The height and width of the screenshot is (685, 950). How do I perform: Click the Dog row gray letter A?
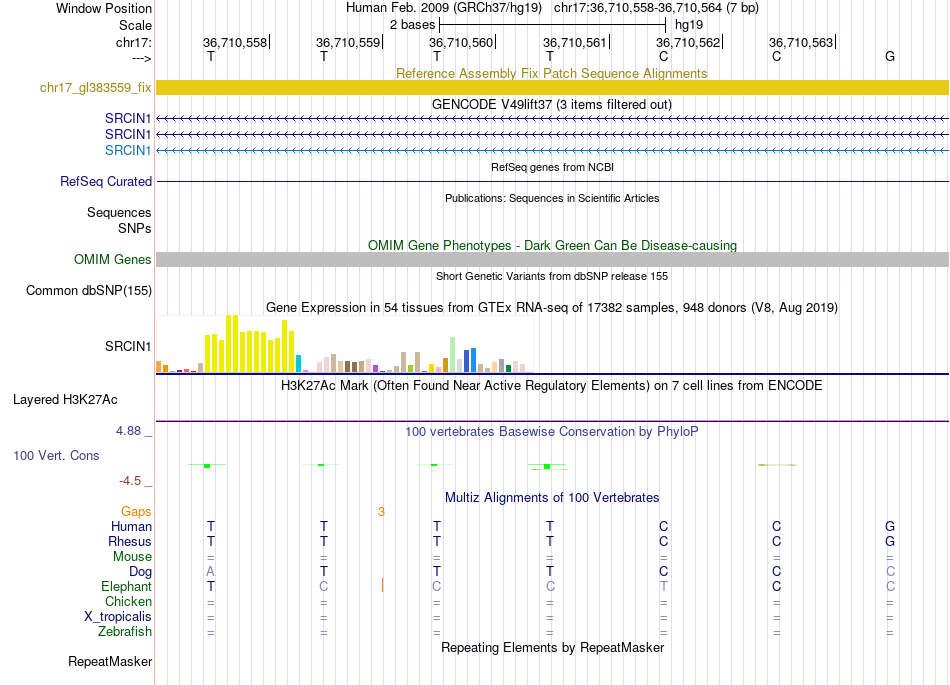pos(210,572)
